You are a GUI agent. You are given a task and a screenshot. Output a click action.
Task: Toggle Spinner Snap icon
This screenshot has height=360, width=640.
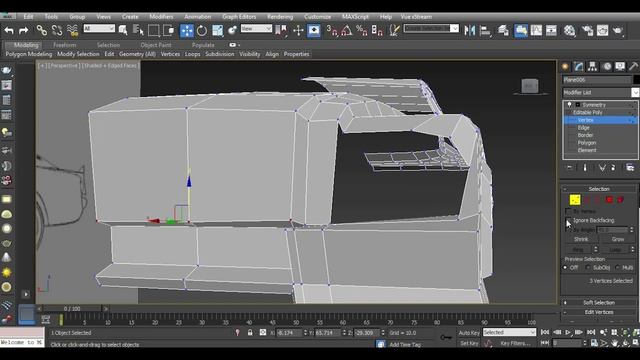coord(377,31)
